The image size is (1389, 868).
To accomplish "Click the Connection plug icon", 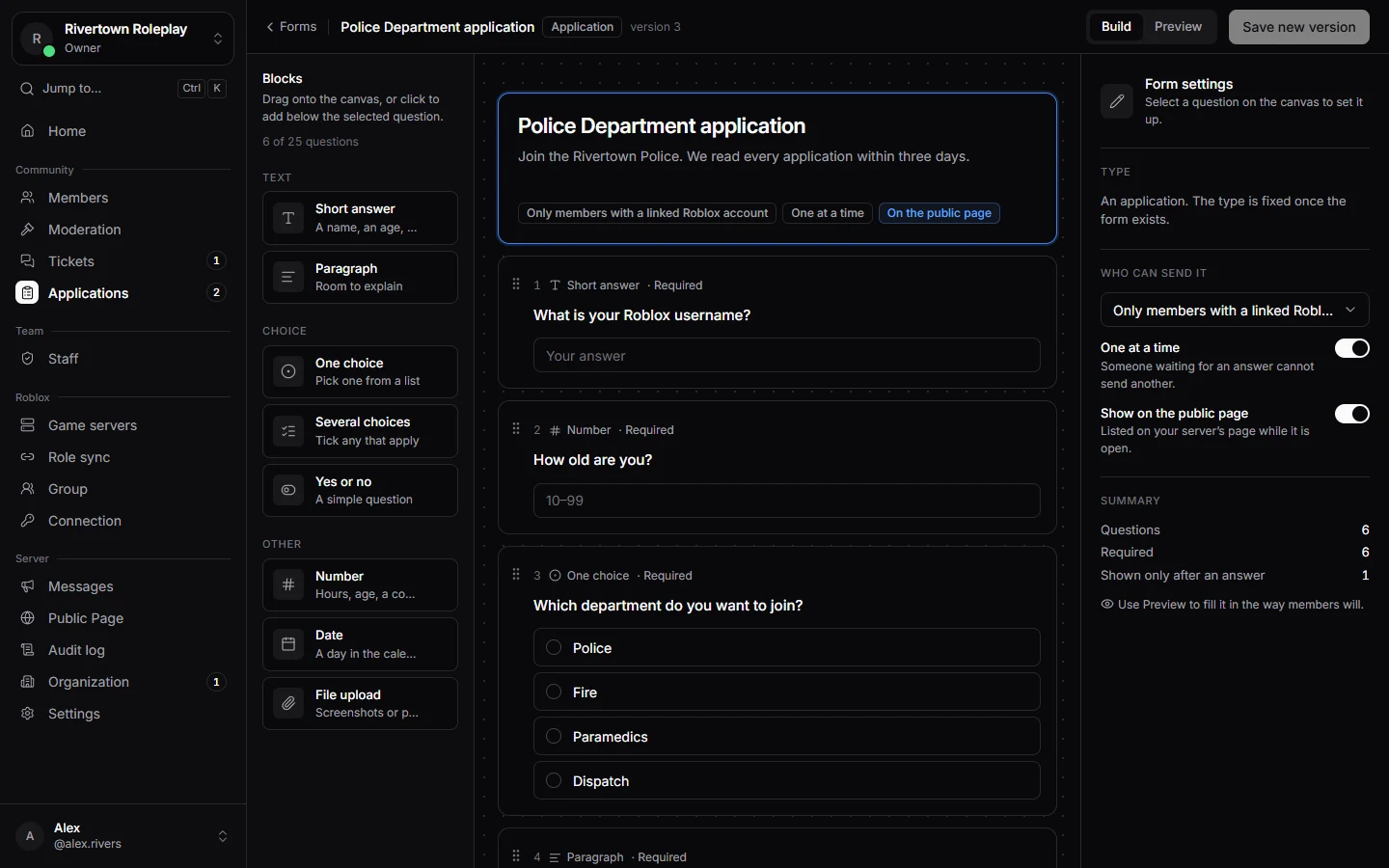I will [28, 521].
